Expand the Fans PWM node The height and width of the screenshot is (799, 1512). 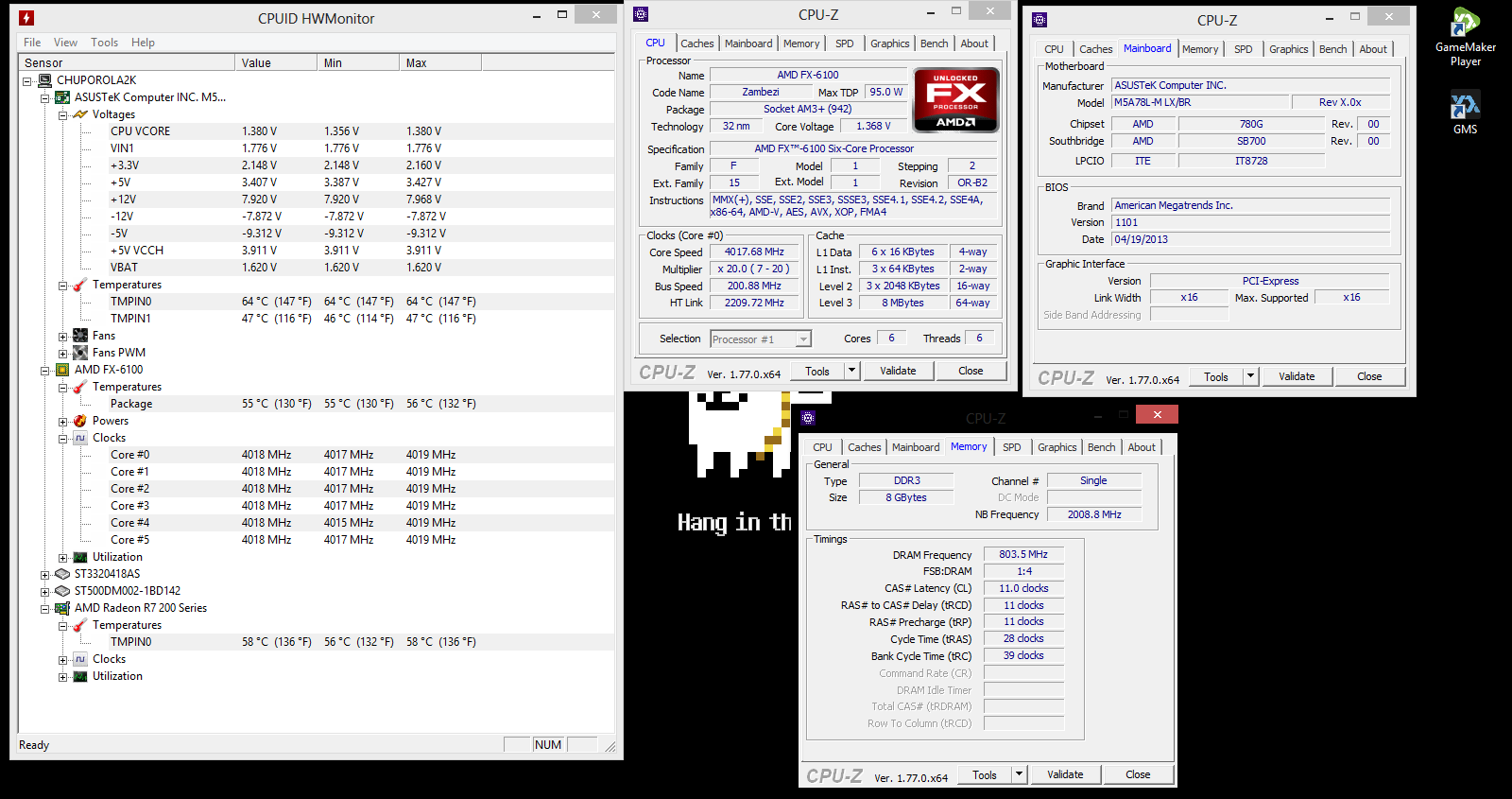[x=62, y=354]
